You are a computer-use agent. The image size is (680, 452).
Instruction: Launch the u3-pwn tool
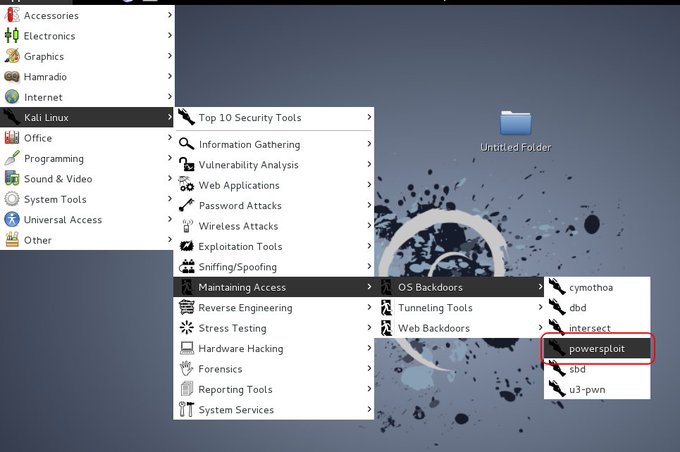(597, 389)
